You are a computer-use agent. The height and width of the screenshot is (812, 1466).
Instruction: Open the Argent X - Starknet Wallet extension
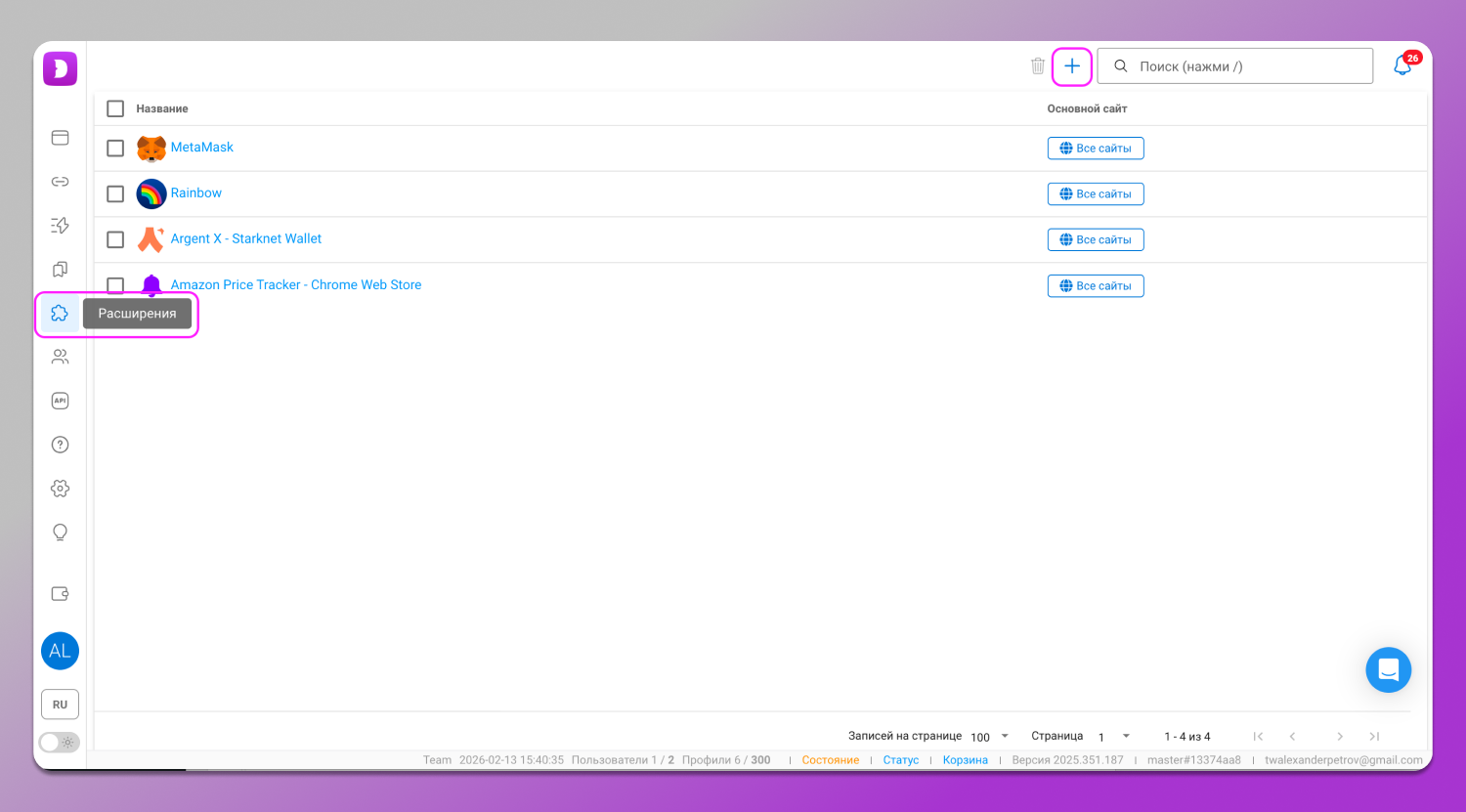click(x=245, y=238)
